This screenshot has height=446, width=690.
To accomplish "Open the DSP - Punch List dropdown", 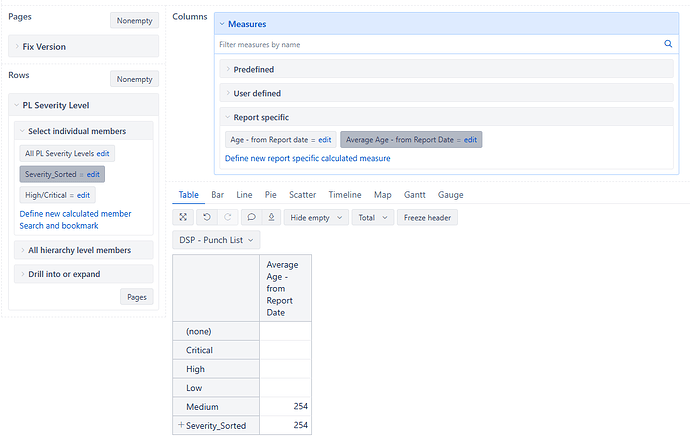I will click(x=217, y=240).
